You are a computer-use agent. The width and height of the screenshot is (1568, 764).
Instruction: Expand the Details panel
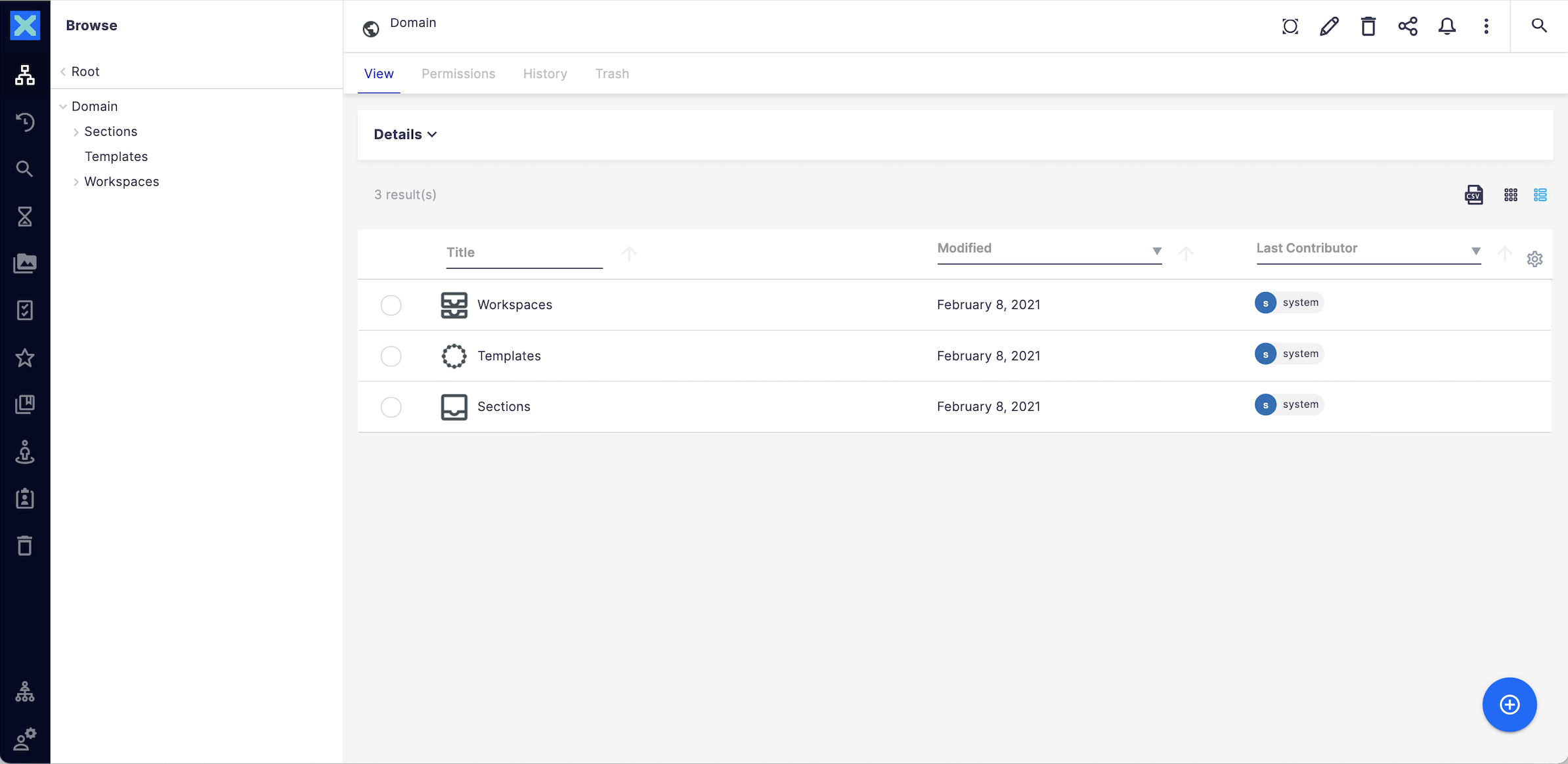click(x=405, y=135)
